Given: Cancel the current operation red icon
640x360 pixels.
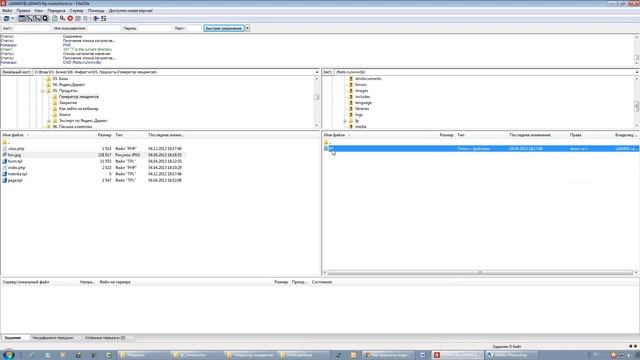Looking at the screenshot, I should point(70,18).
